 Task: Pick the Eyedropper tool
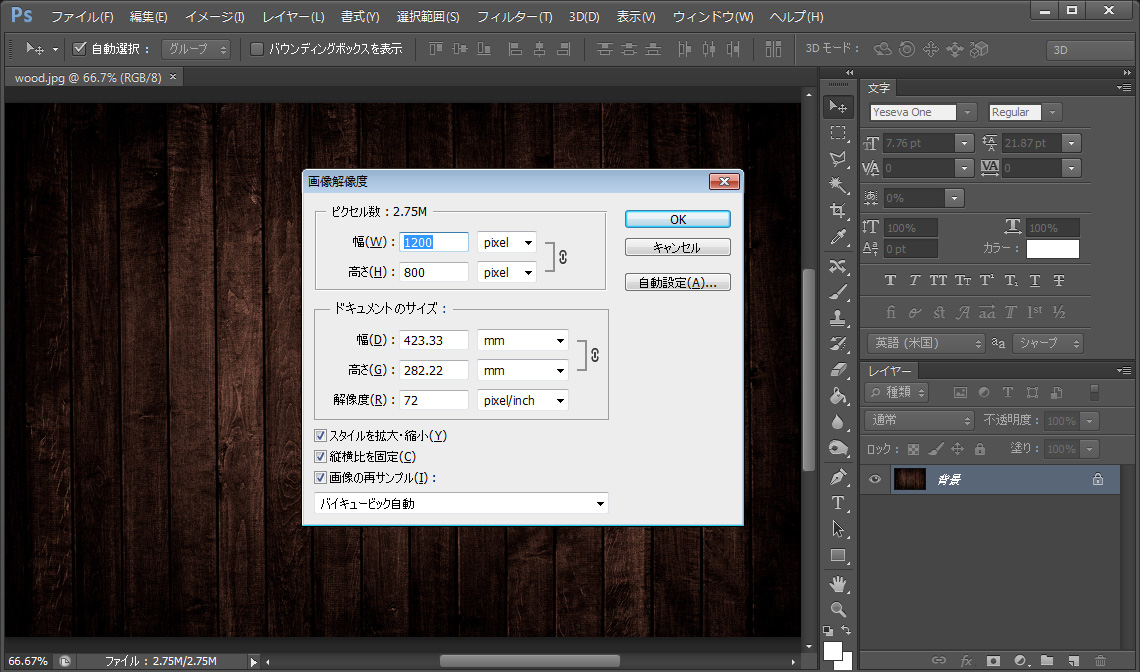click(838, 237)
